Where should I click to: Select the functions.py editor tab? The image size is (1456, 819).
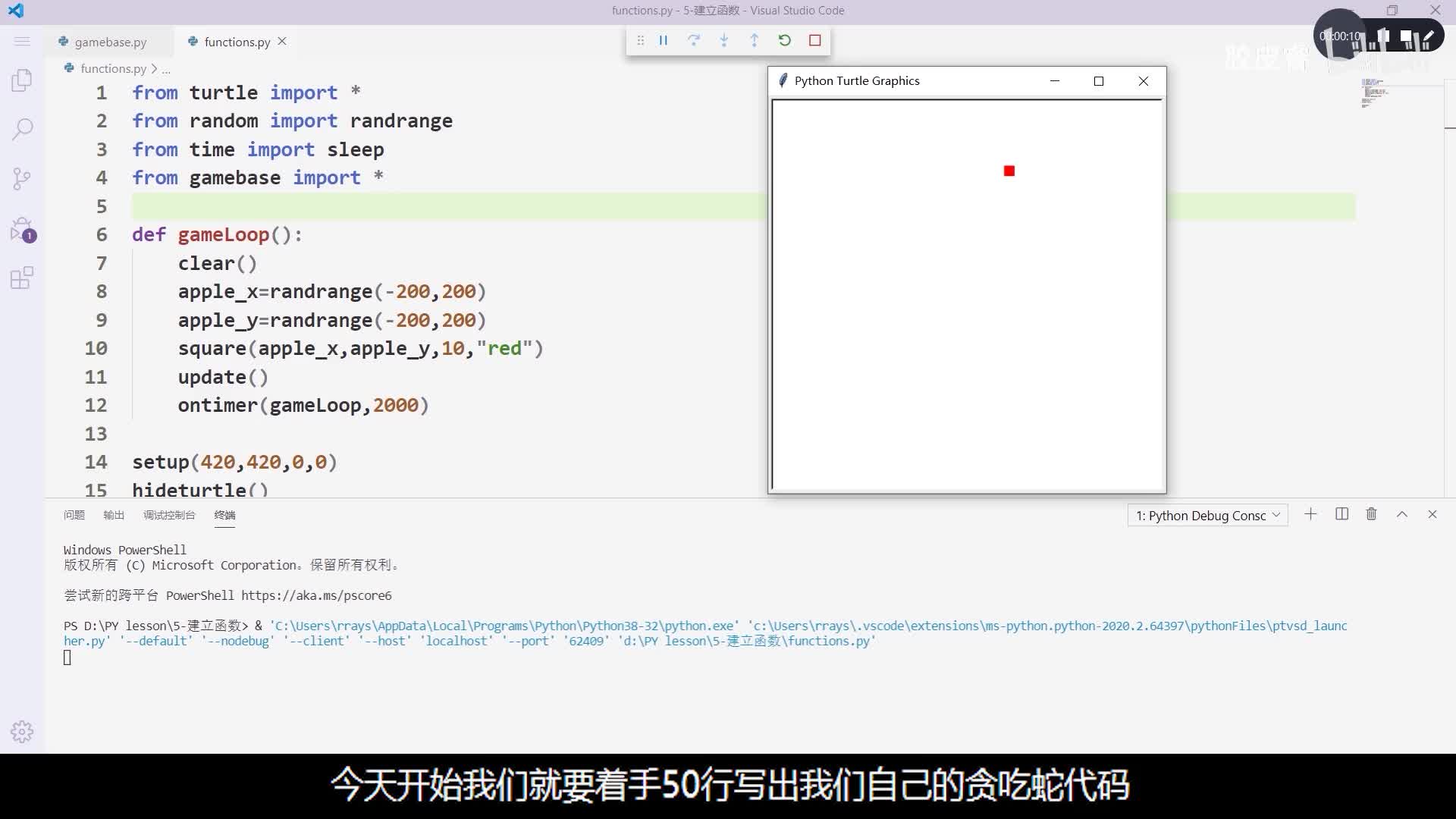(x=237, y=42)
